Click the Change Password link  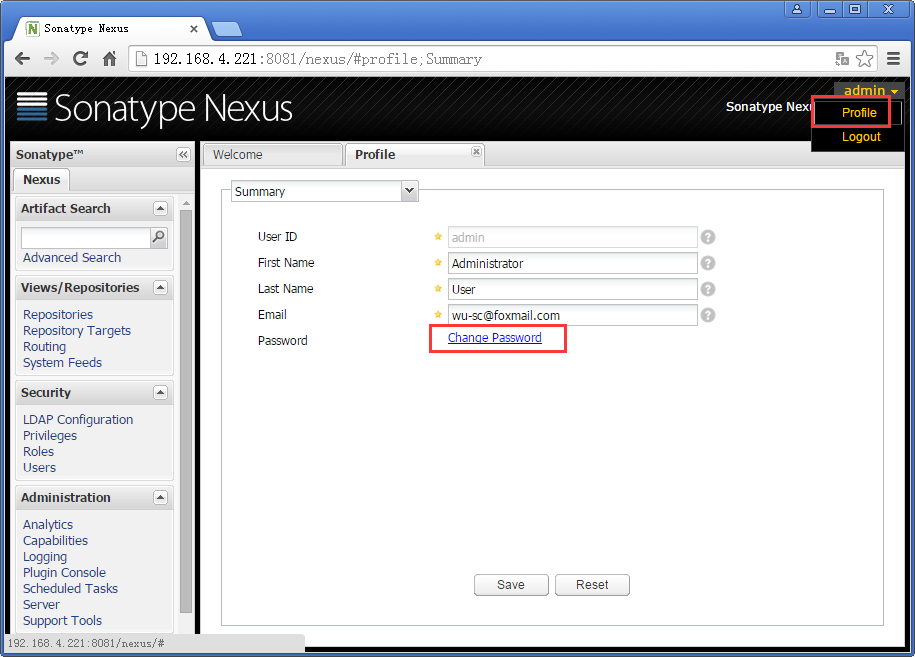point(494,338)
